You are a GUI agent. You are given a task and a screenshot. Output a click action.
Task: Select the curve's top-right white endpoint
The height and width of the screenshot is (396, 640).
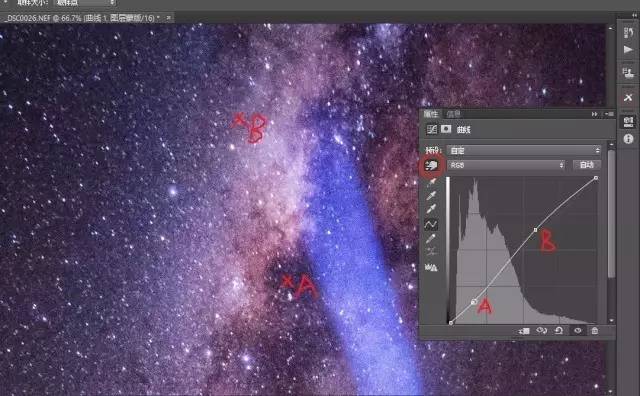(596, 178)
